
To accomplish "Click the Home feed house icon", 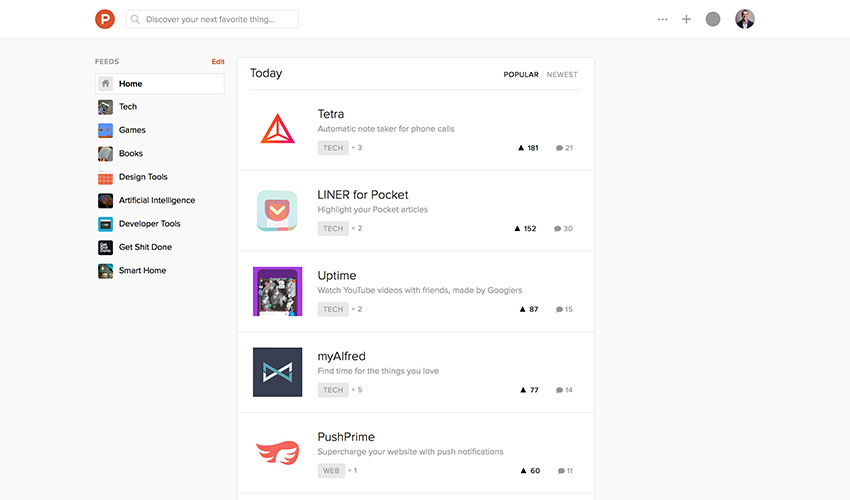I will click(x=105, y=84).
